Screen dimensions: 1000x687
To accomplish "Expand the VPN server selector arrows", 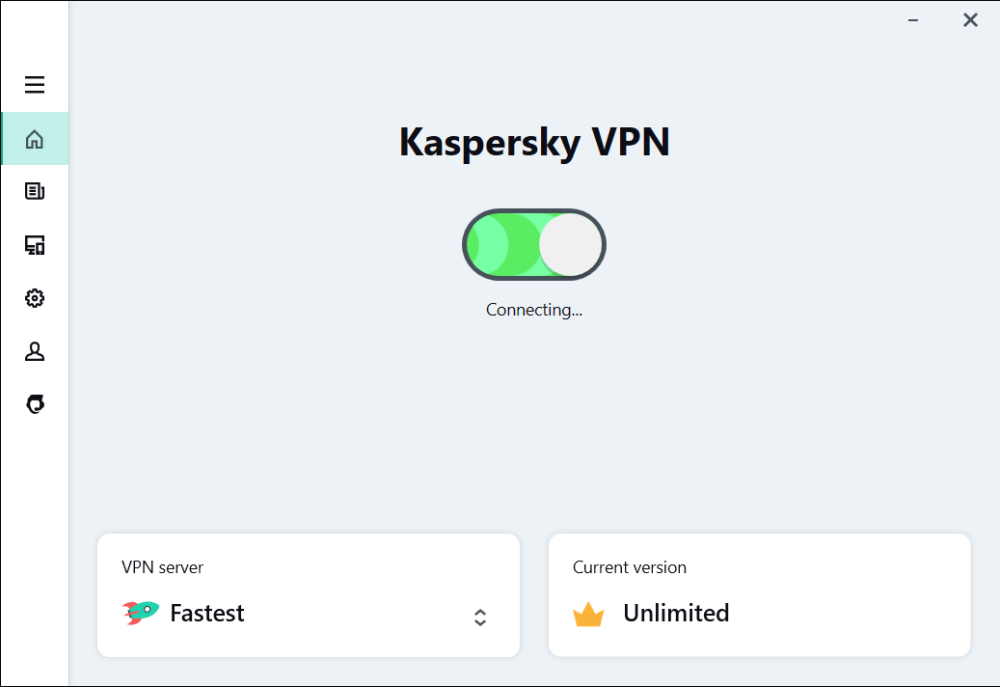I will click(x=480, y=617).
